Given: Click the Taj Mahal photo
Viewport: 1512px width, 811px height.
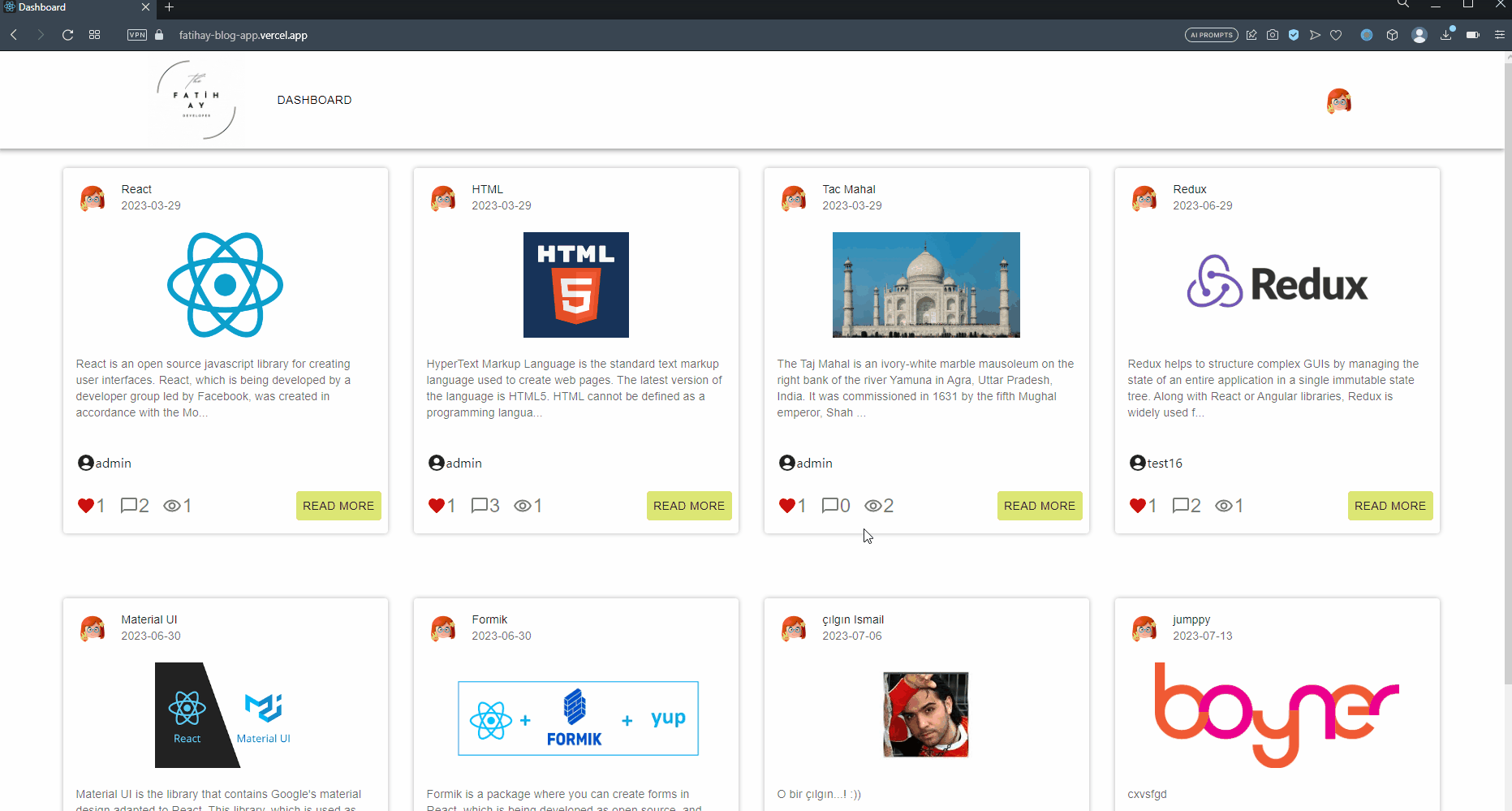Looking at the screenshot, I should pos(926,285).
